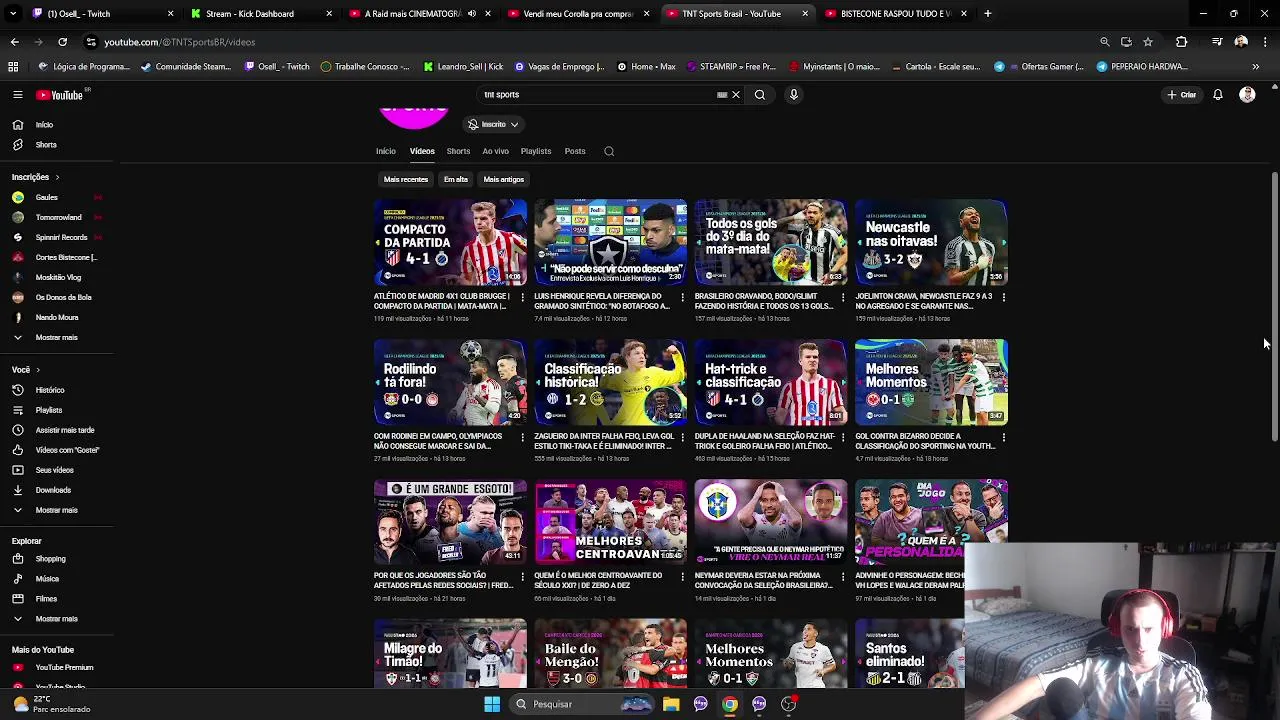
Task: Open the Newcastle nas oitavas video thumbnail
Action: (931, 242)
